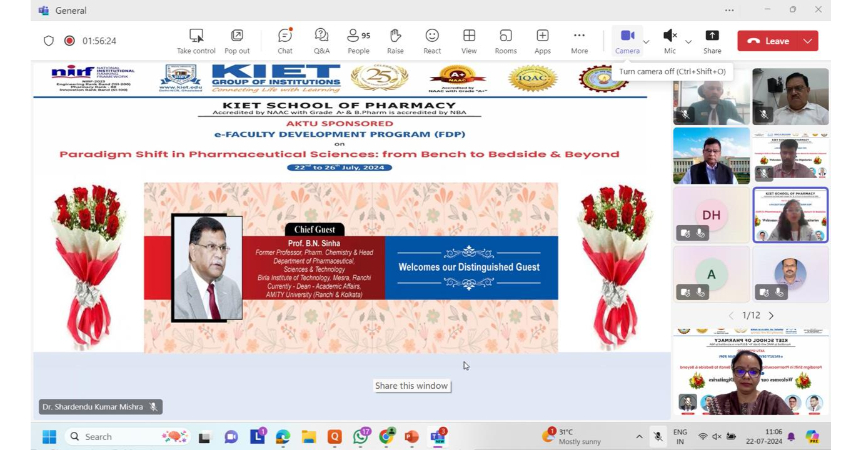Open the View layout options
The height and width of the screenshot is (450, 861).
469,41
